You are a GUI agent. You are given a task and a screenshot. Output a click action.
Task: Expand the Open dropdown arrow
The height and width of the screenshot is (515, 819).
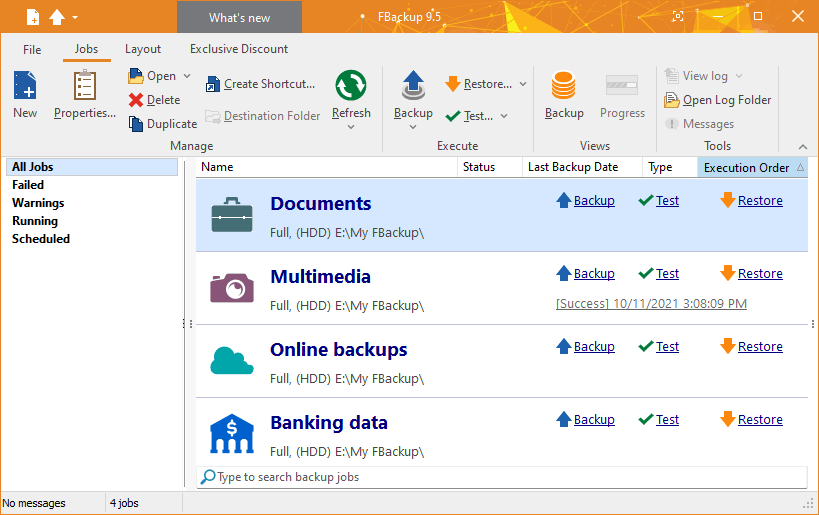pos(187,76)
